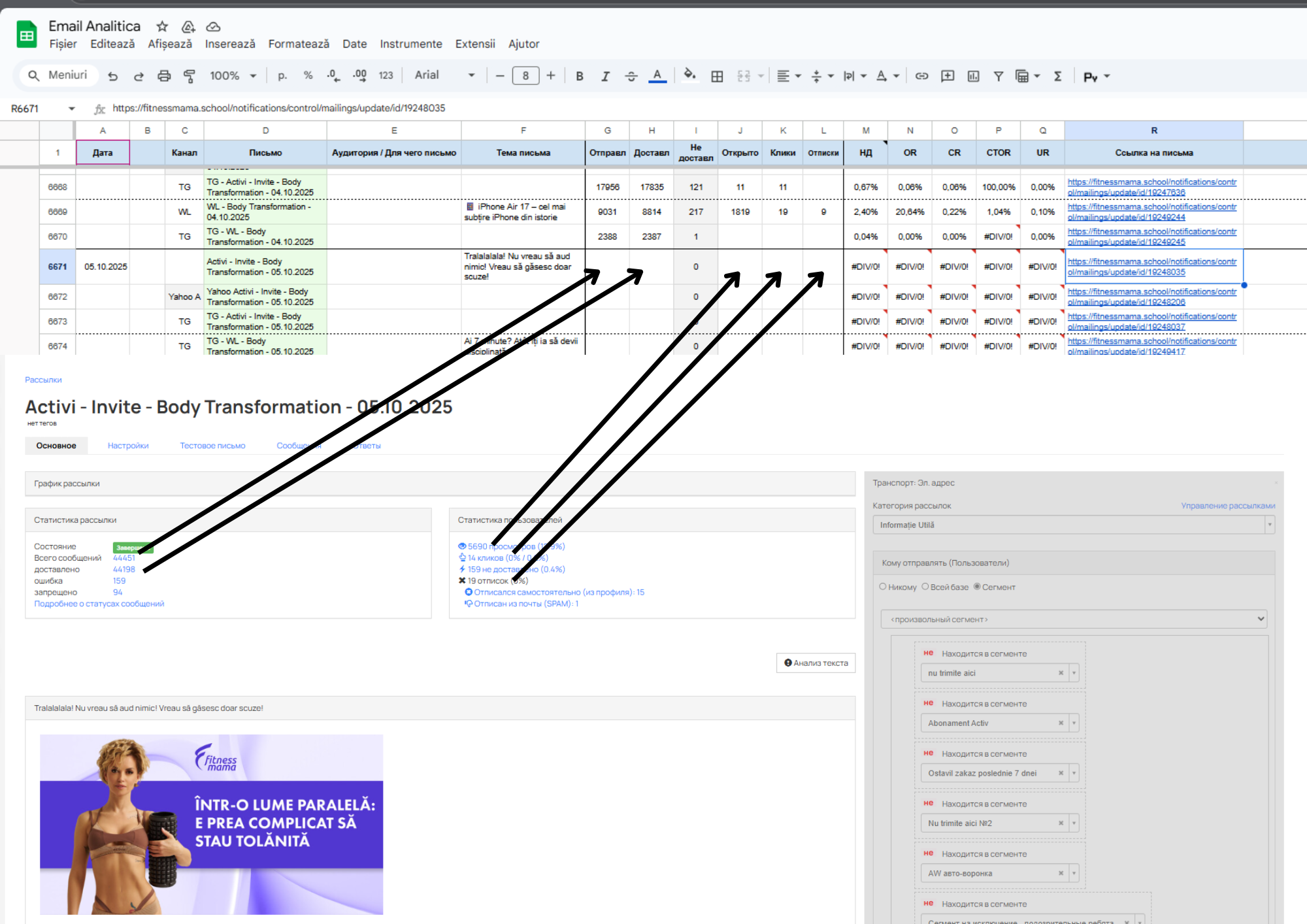Click the insert link icon
1307x924 pixels.
point(921,76)
